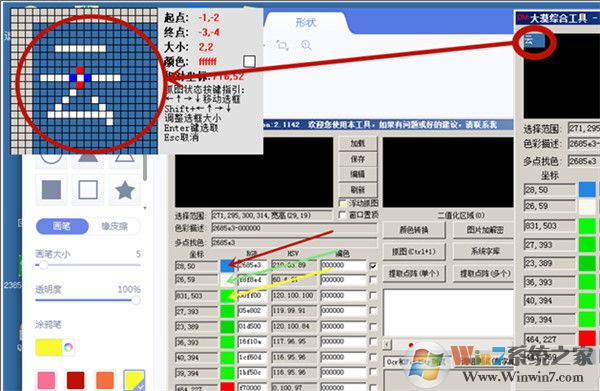Viewport: 600px width, 391px height.
Task: Pick the pink color swatch
Action: [46, 381]
